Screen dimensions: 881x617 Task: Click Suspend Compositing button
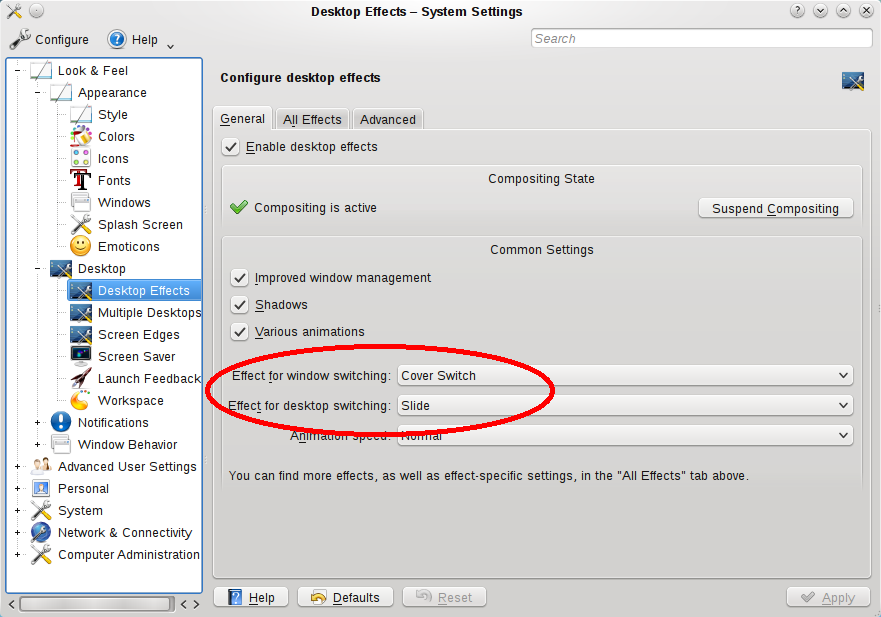tap(775, 208)
